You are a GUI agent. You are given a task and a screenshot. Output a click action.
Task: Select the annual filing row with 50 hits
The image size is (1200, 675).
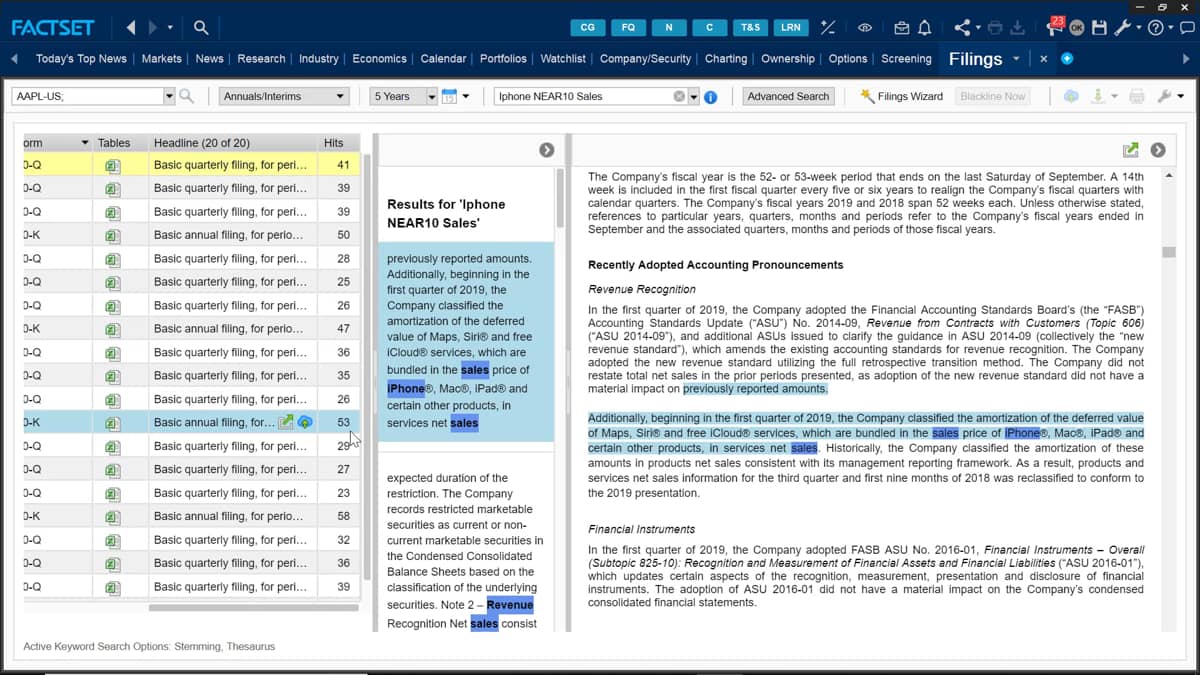point(192,235)
